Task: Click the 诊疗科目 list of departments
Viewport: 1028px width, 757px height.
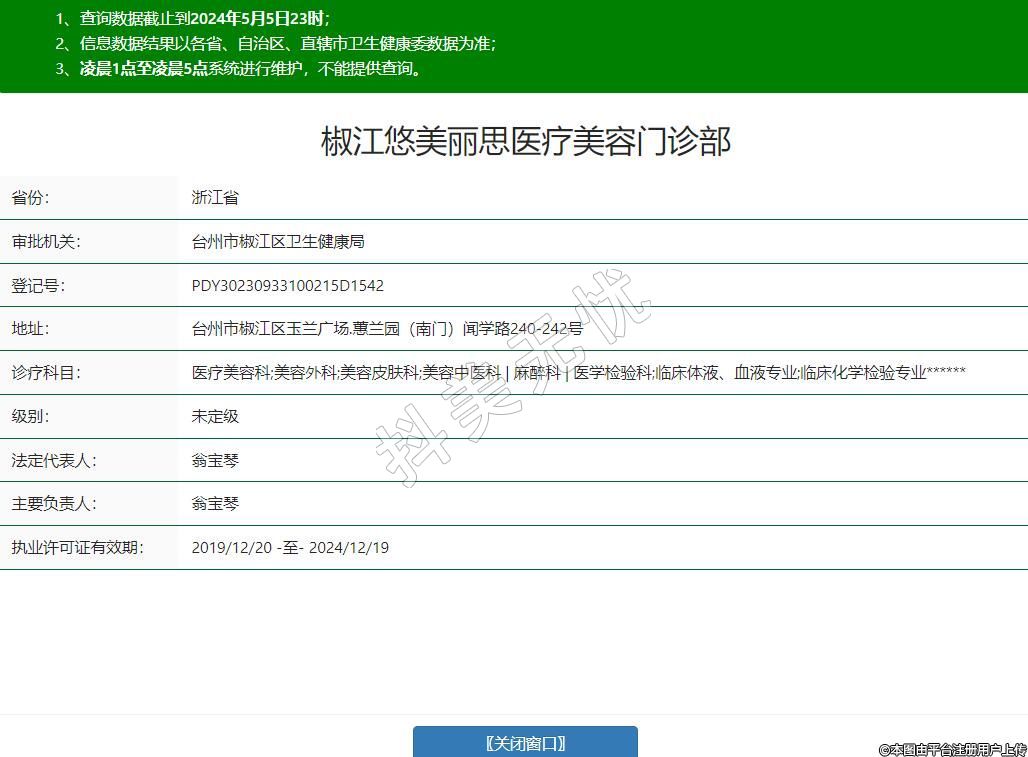Action: 578,373
